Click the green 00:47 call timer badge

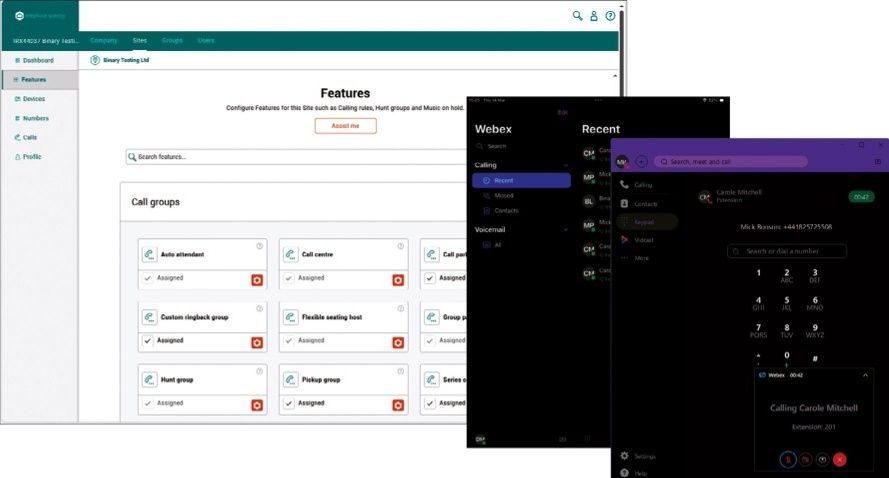tap(861, 197)
